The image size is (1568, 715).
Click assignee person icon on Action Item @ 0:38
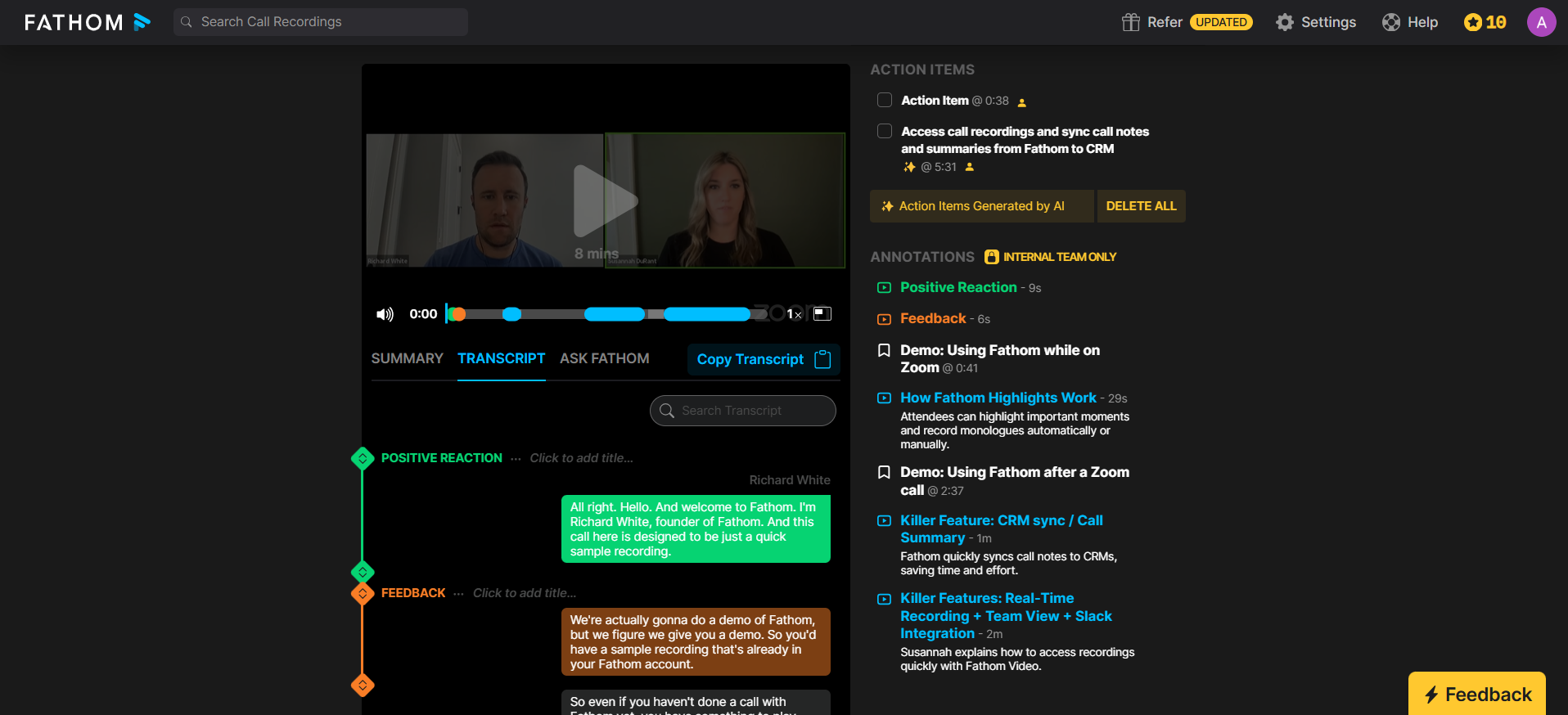click(x=1021, y=102)
